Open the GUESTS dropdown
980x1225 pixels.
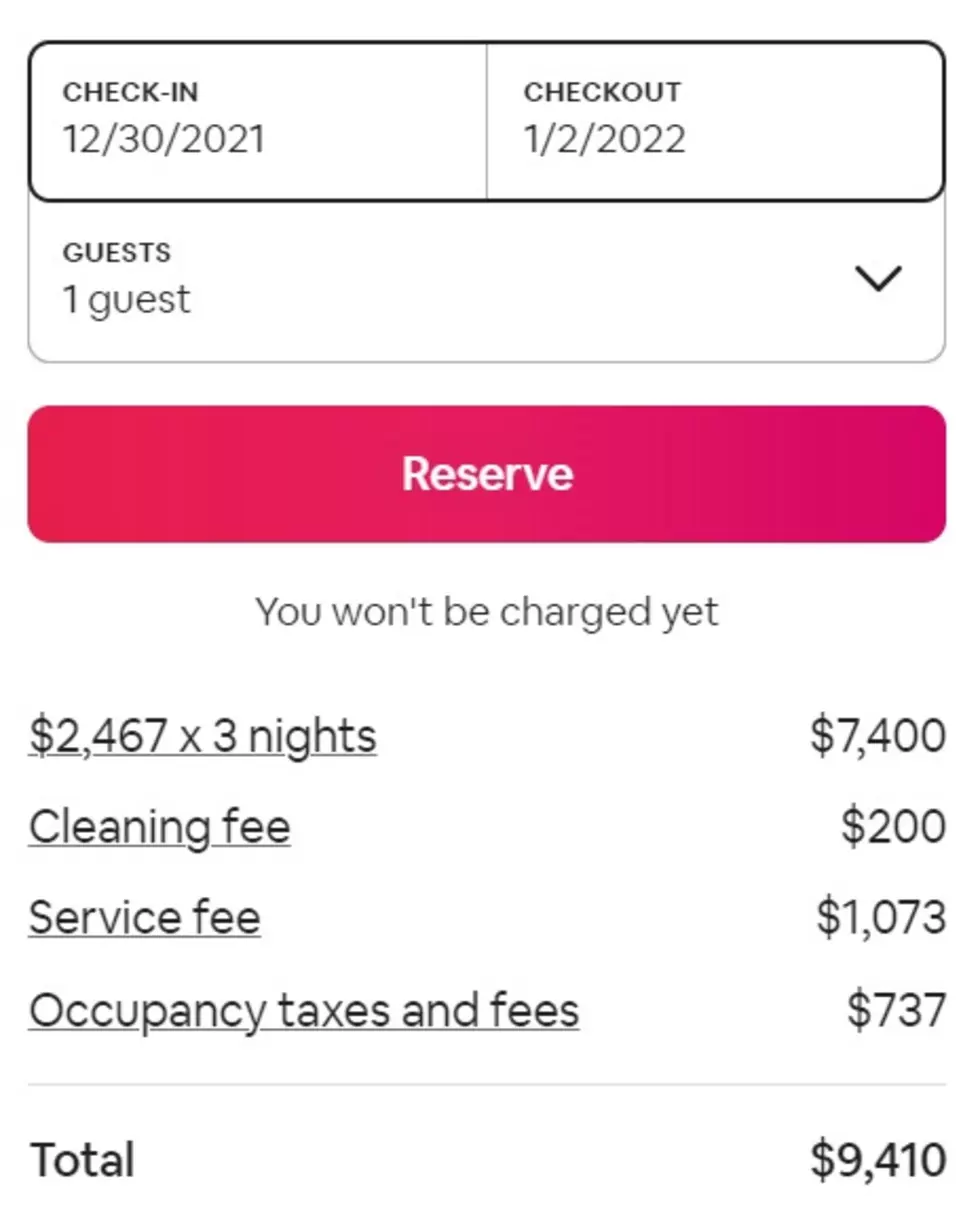tap(487, 281)
